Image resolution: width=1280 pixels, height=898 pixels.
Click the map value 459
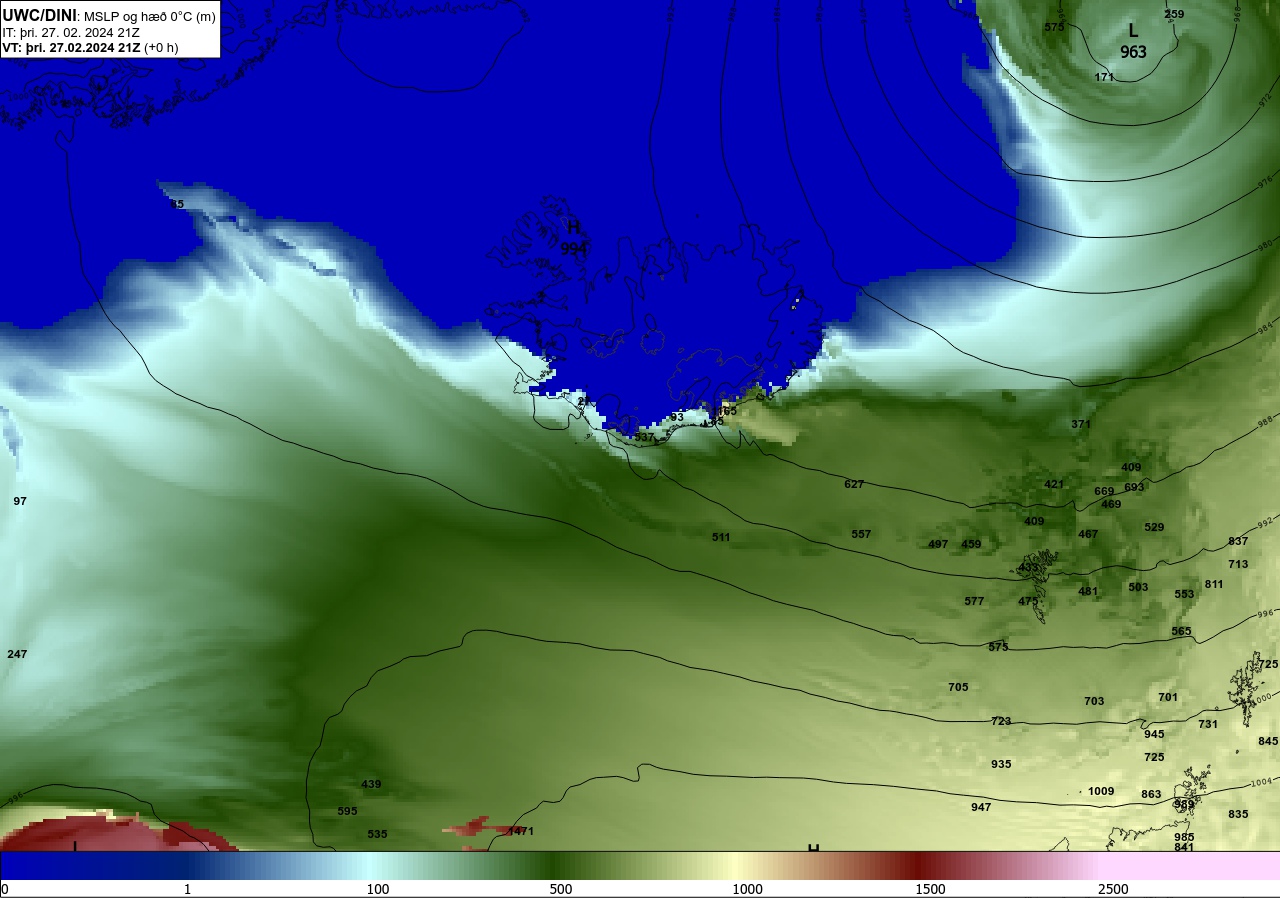click(x=971, y=544)
